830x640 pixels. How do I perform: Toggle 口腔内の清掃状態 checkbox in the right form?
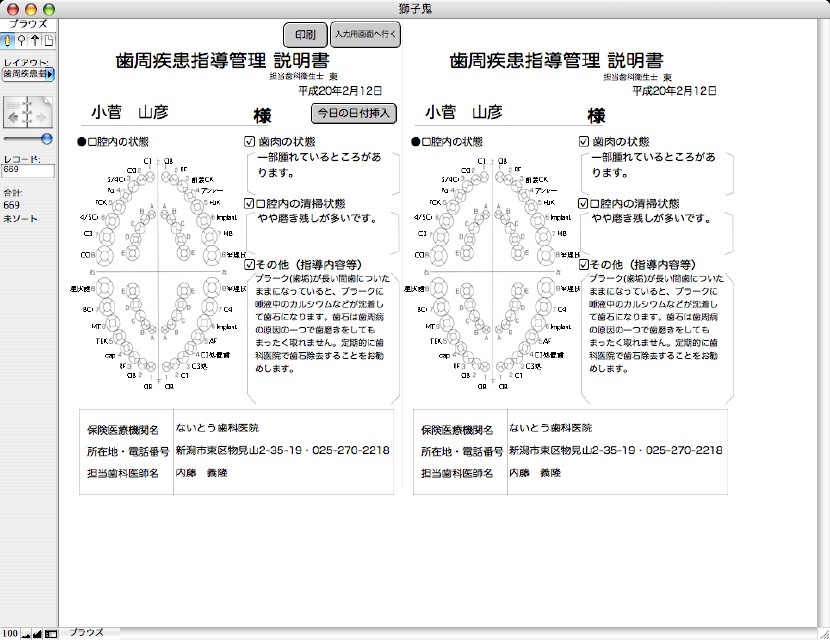tap(583, 203)
